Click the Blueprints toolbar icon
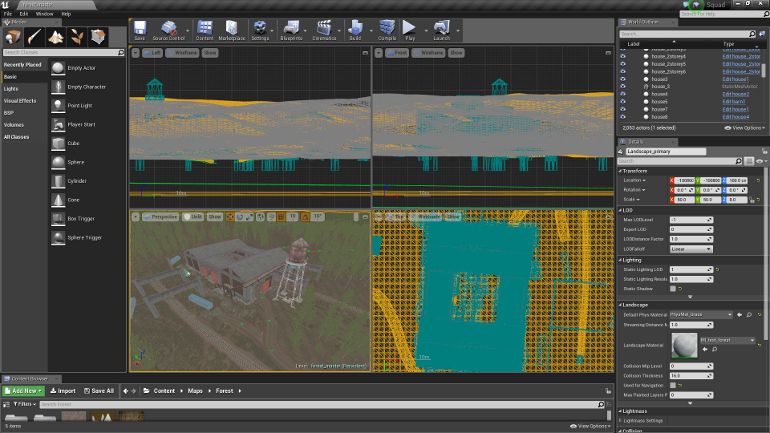 click(x=291, y=29)
